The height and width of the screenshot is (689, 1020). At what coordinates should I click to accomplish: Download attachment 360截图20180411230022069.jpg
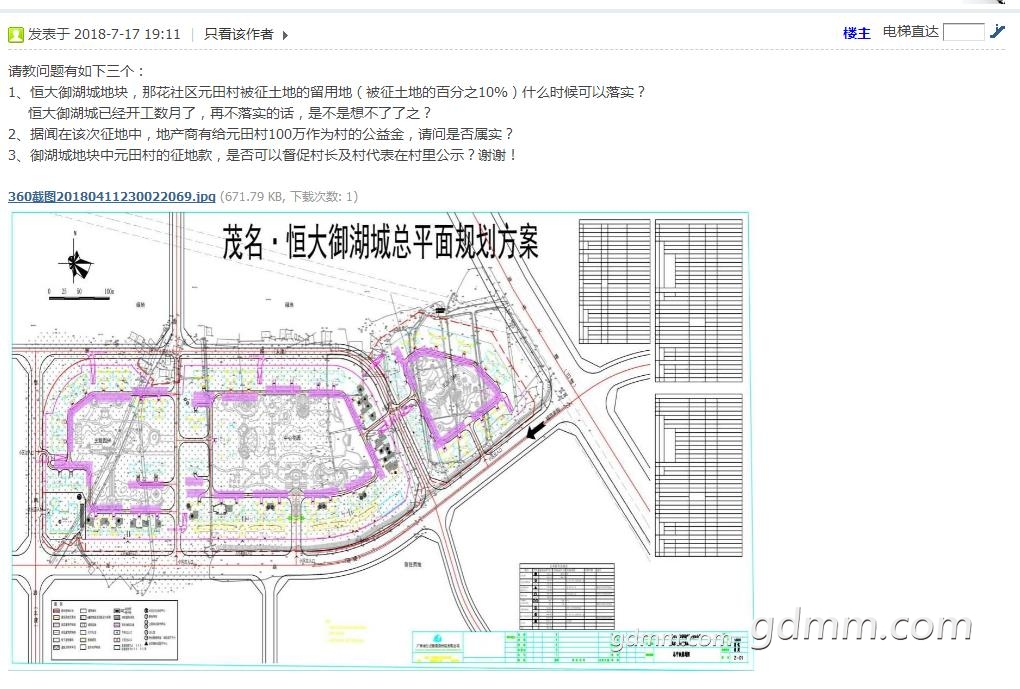(112, 196)
